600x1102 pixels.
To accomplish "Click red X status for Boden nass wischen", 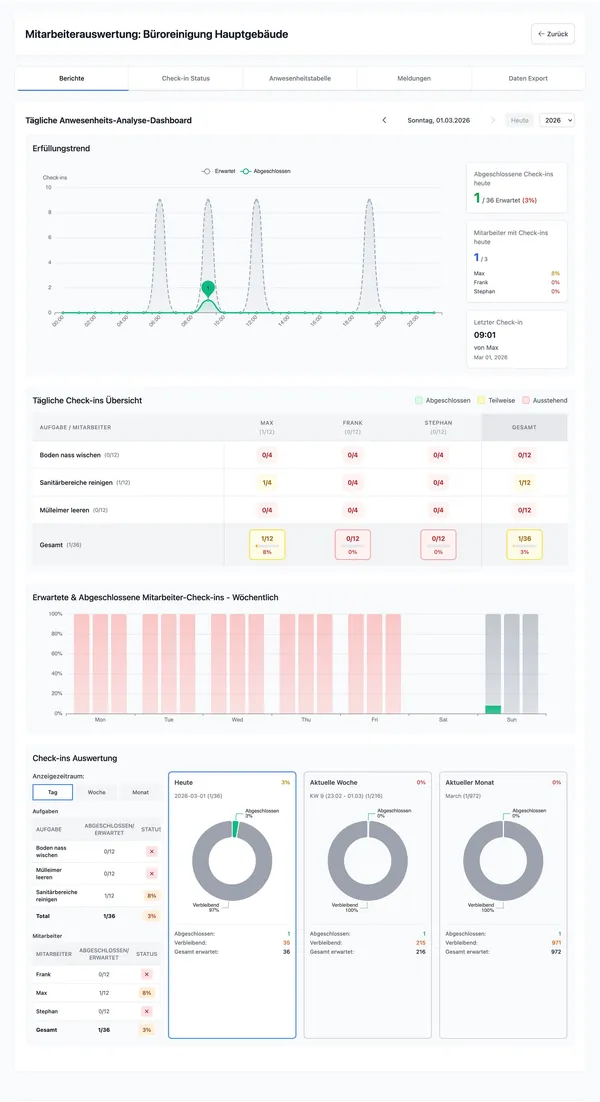I will [151, 851].
